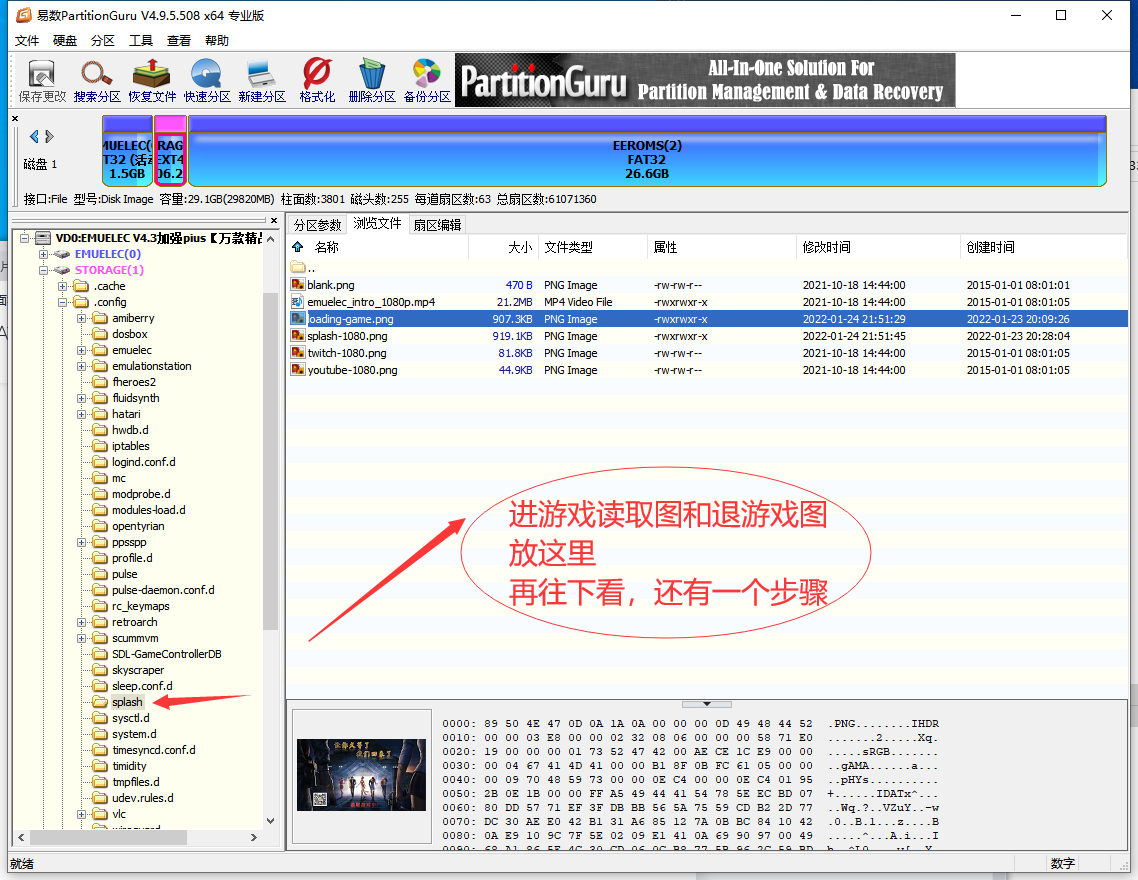Sort files by 名称 column header
The image size is (1138, 880).
click(x=378, y=247)
